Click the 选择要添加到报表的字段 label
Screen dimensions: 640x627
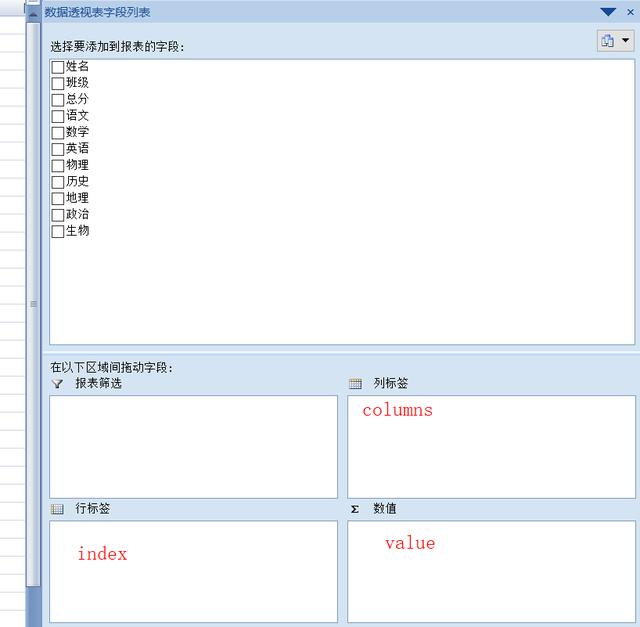point(117,47)
